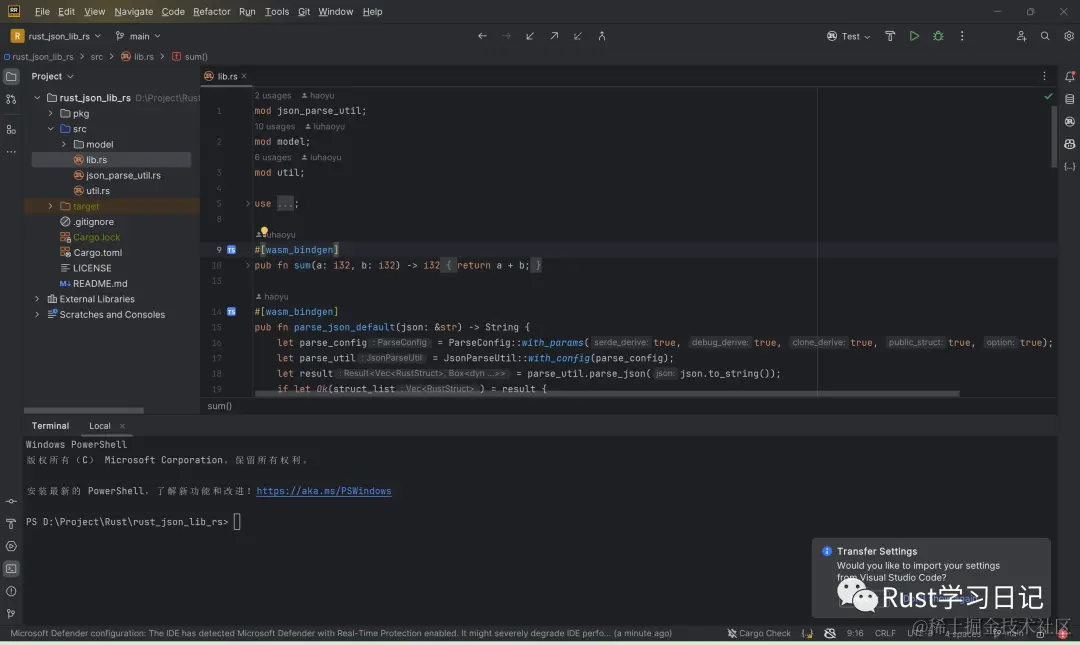Open the Notifications bell
The image size is (1080, 645).
tap(1070, 76)
